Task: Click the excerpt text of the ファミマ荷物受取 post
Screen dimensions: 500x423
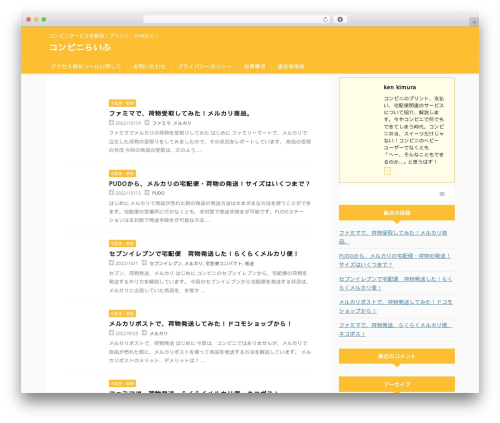Action: click(x=210, y=141)
